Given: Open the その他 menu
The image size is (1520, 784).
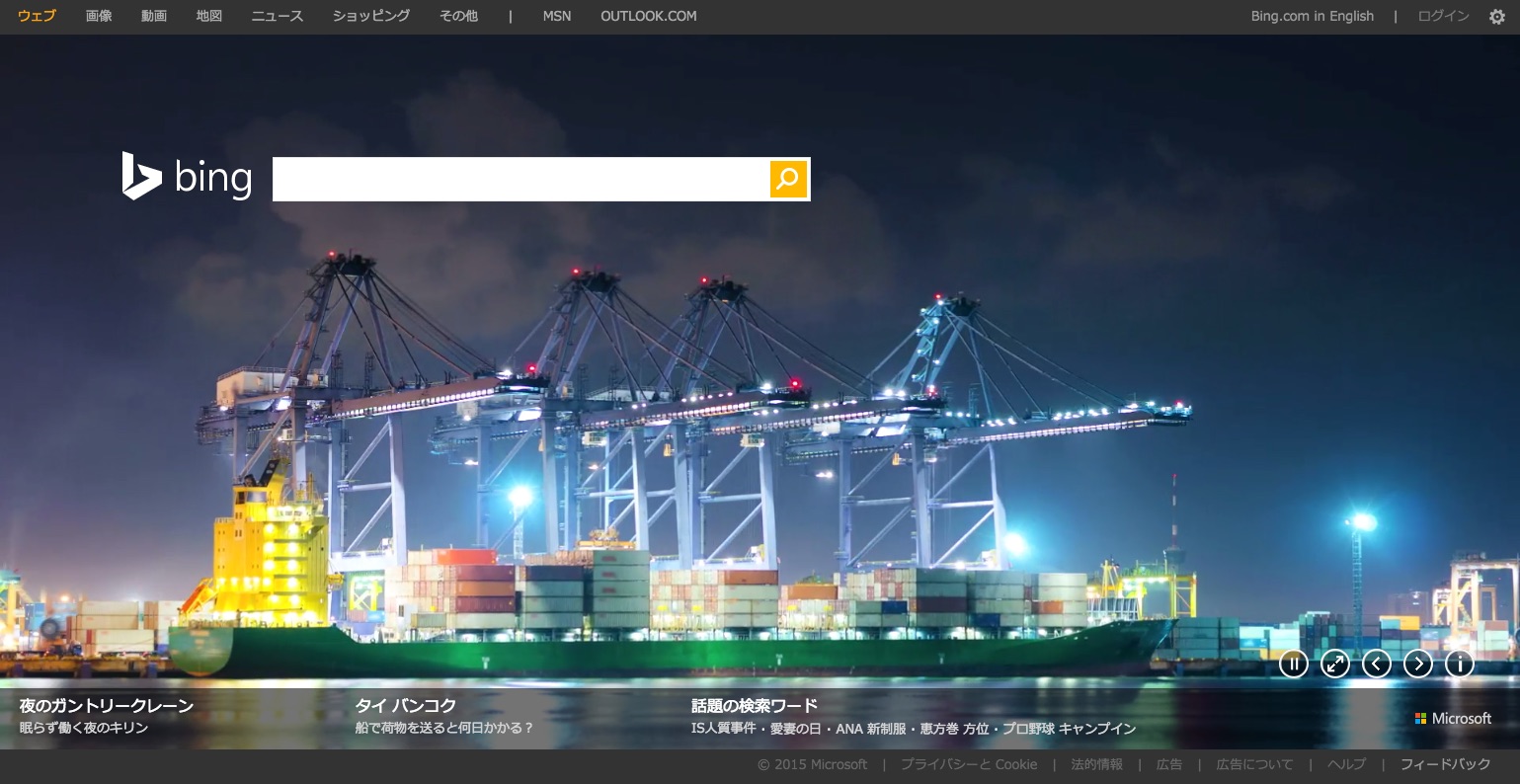Looking at the screenshot, I should (458, 16).
